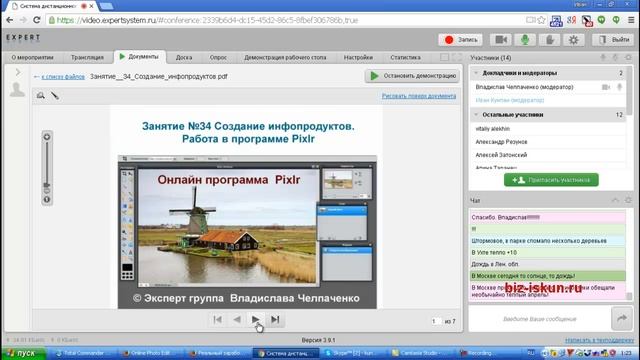Open Демонстрация рабочего стола tab
640x360 pixels.
(285, 58)
